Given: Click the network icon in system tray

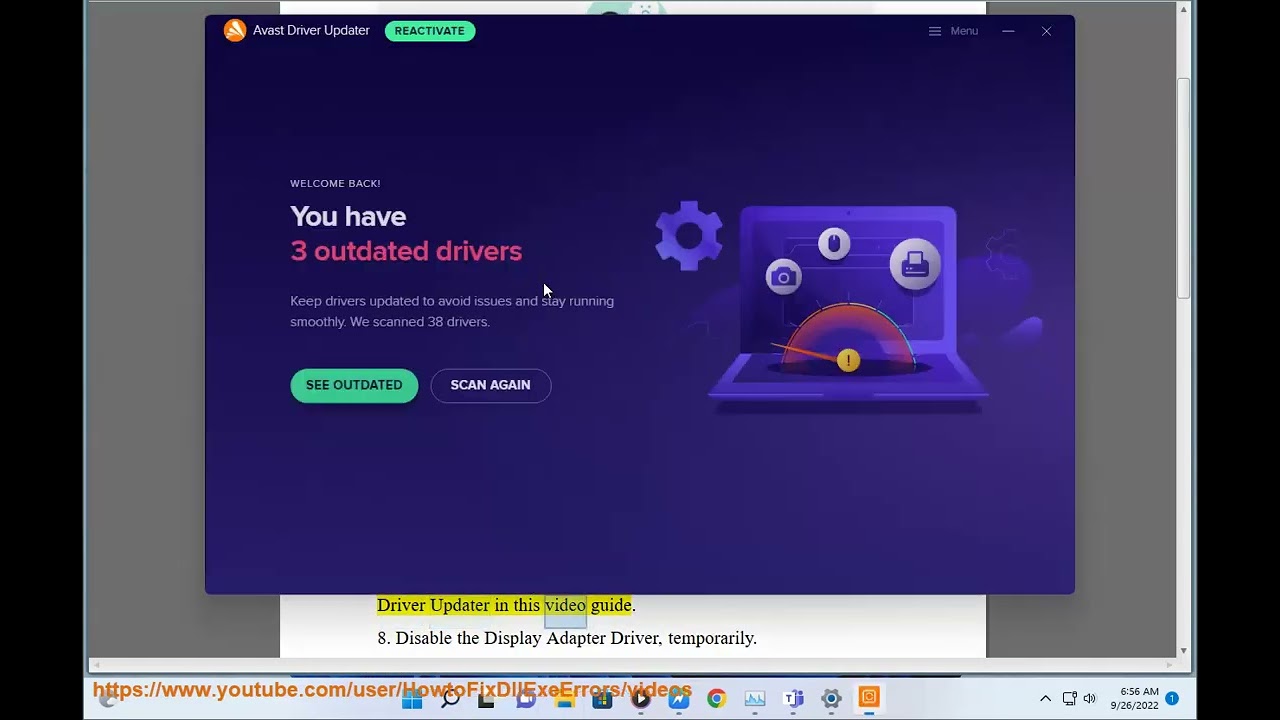Looking at the screenshot, I should click(x=1069, y=699).
